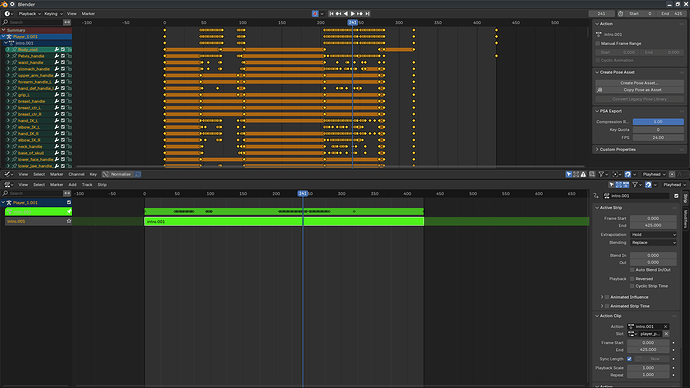Open the Add menu in the NLA header
Image resolution: width=690 pixels, height=388 pixels.
(x=72, y=185)
